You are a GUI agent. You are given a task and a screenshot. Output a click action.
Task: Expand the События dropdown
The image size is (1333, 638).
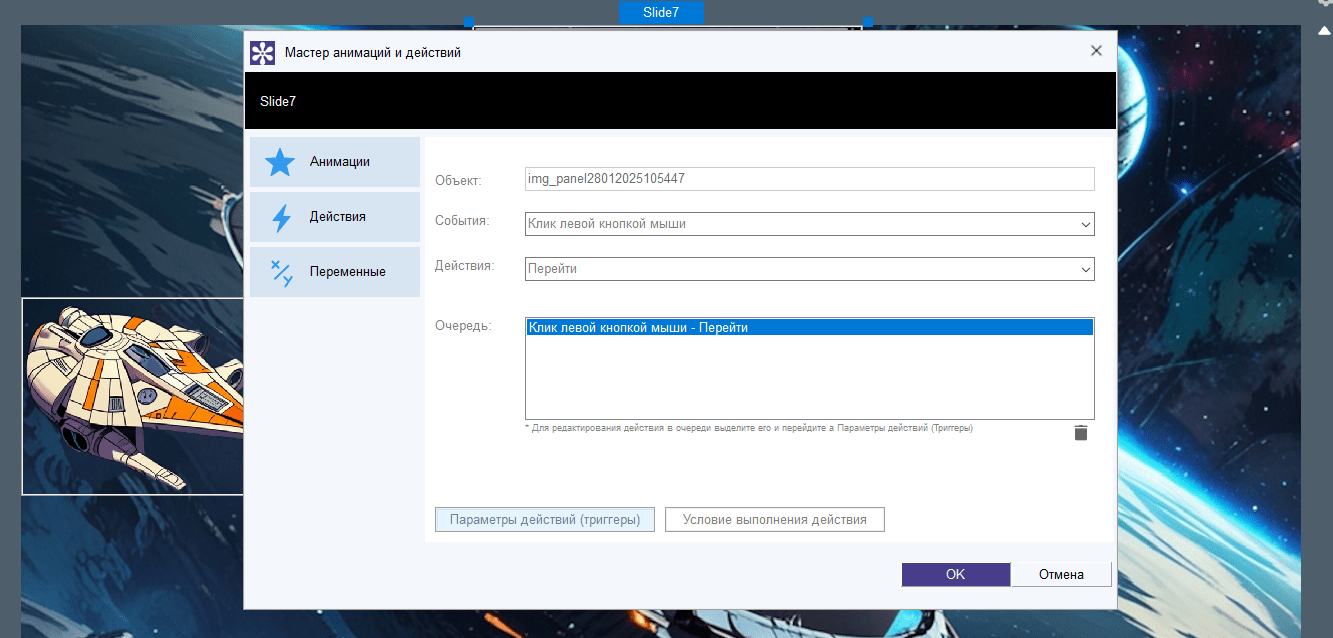pyautogui.click(x=1086, y=224)
